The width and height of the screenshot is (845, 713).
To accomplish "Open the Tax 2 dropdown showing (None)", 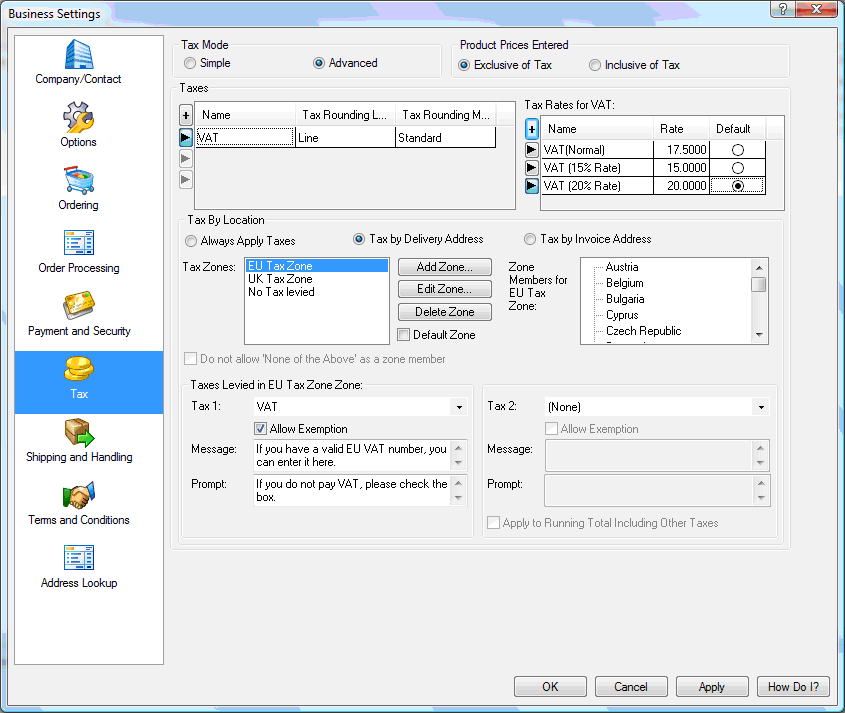I will [762, 407].
